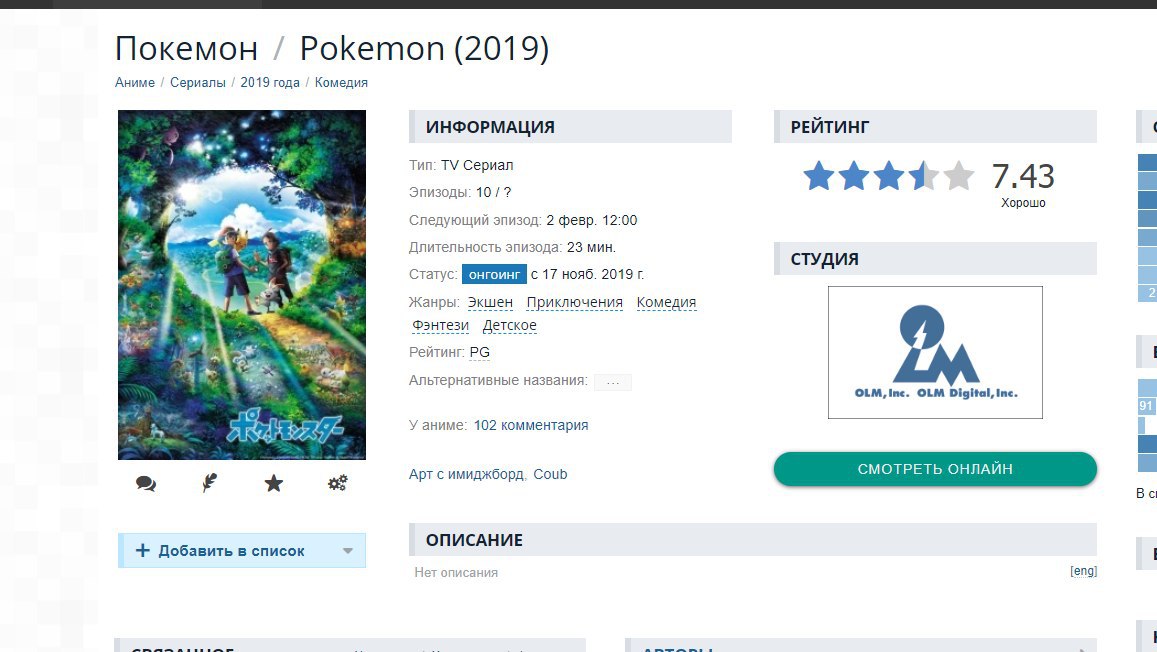Click the fourth half-filled rating star
This screenshot has height=652, width=1157.
(x=924, y=176)
